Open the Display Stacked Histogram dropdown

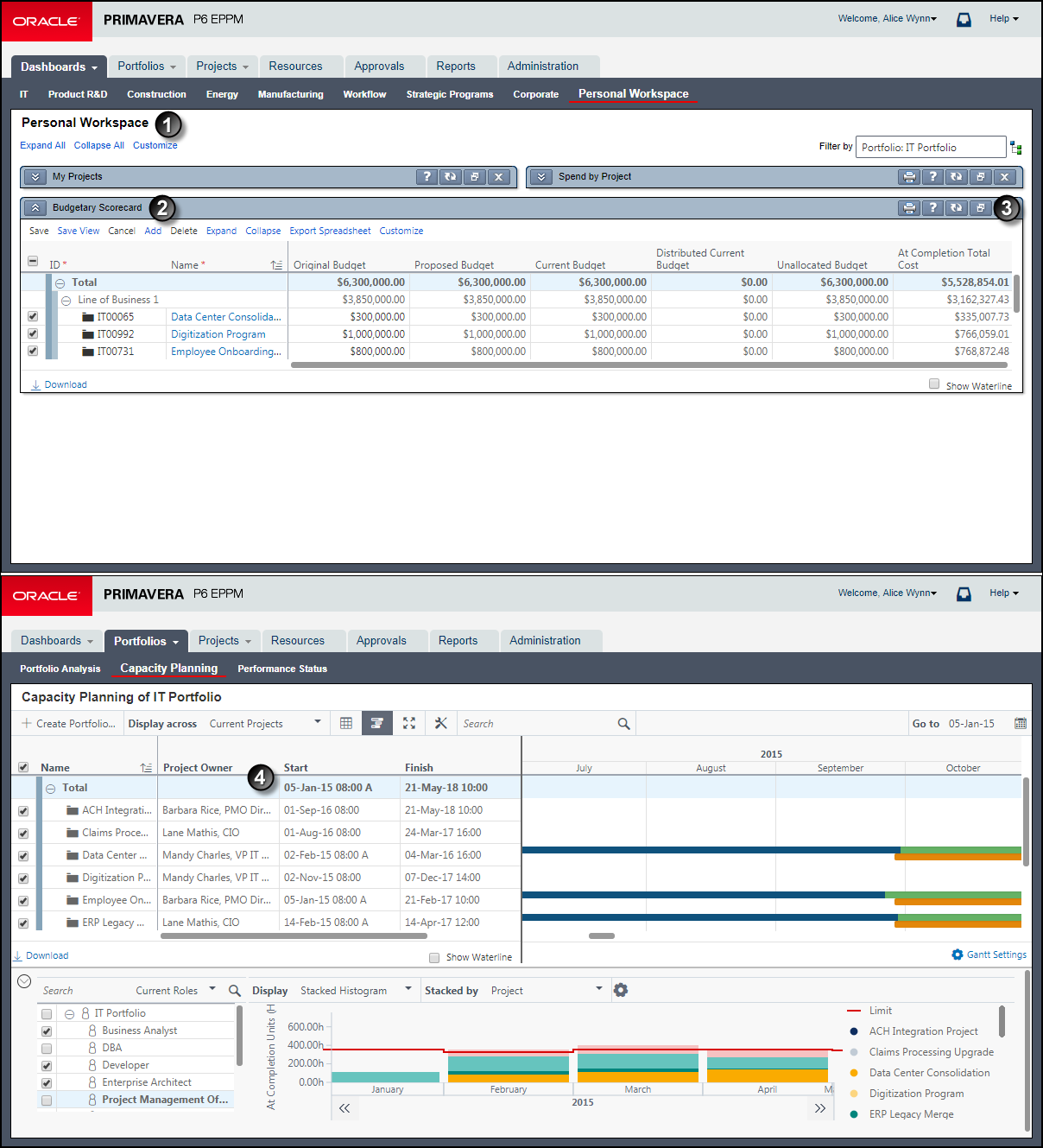click(356, 990)
